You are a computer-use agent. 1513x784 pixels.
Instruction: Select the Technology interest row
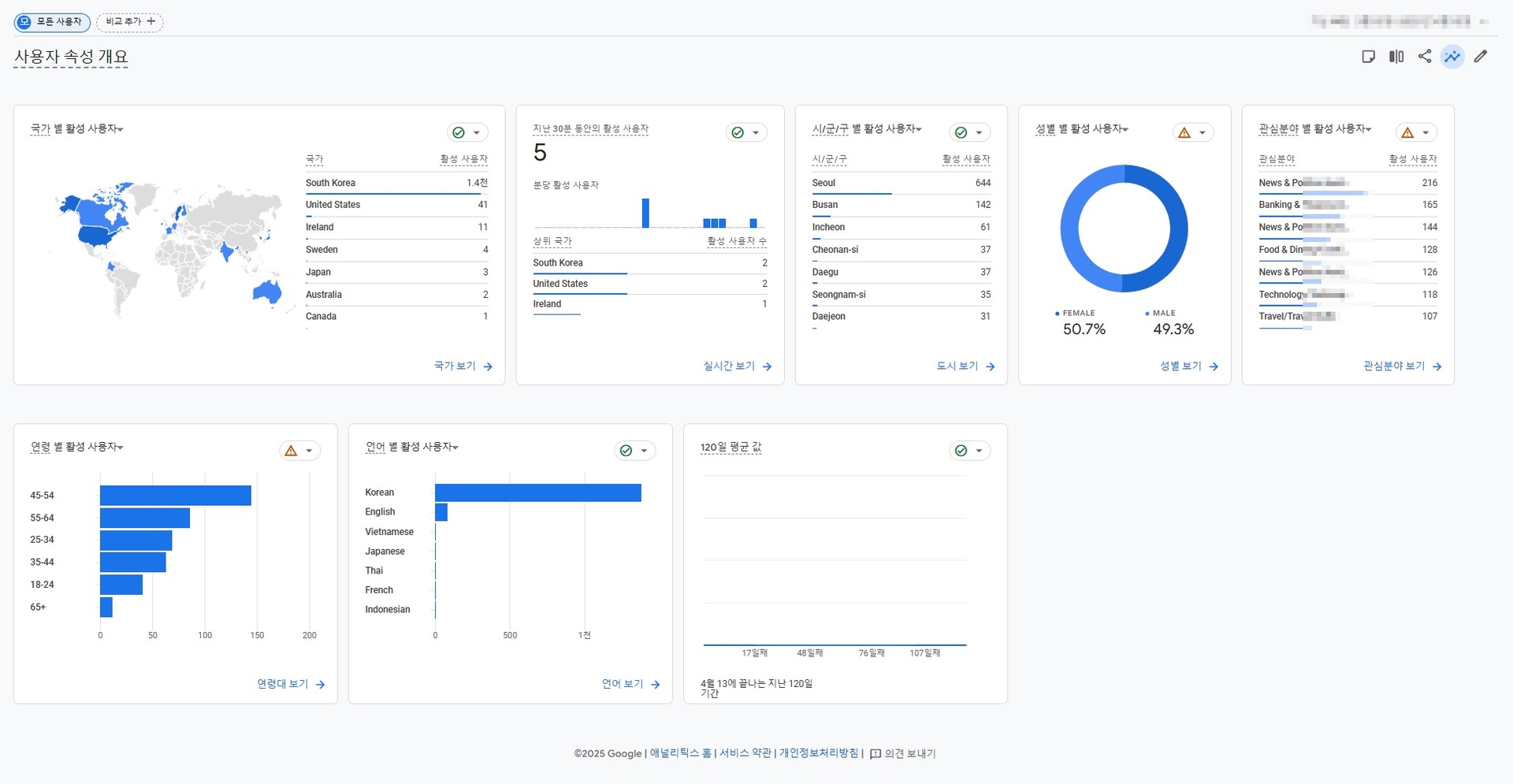click(1348, 295)
